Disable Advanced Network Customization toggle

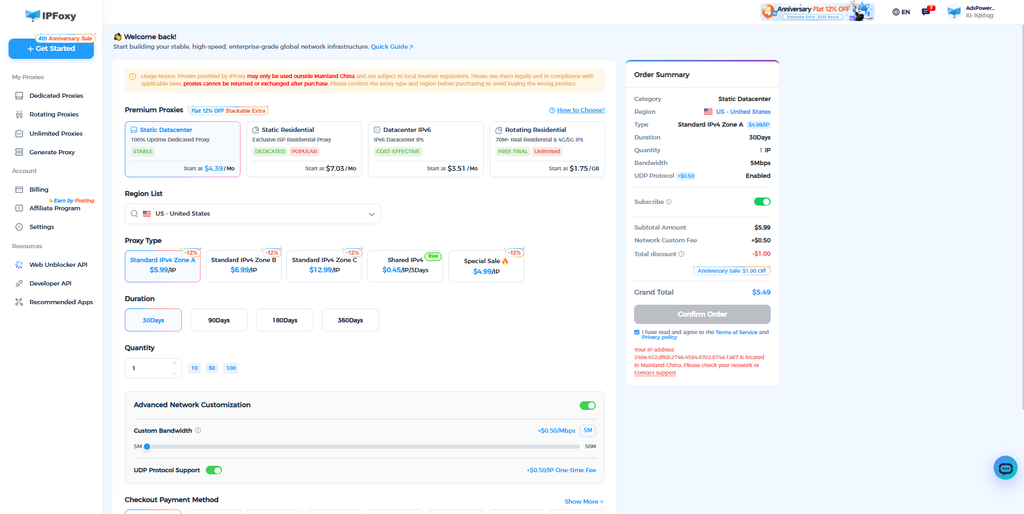pos(588,406)
